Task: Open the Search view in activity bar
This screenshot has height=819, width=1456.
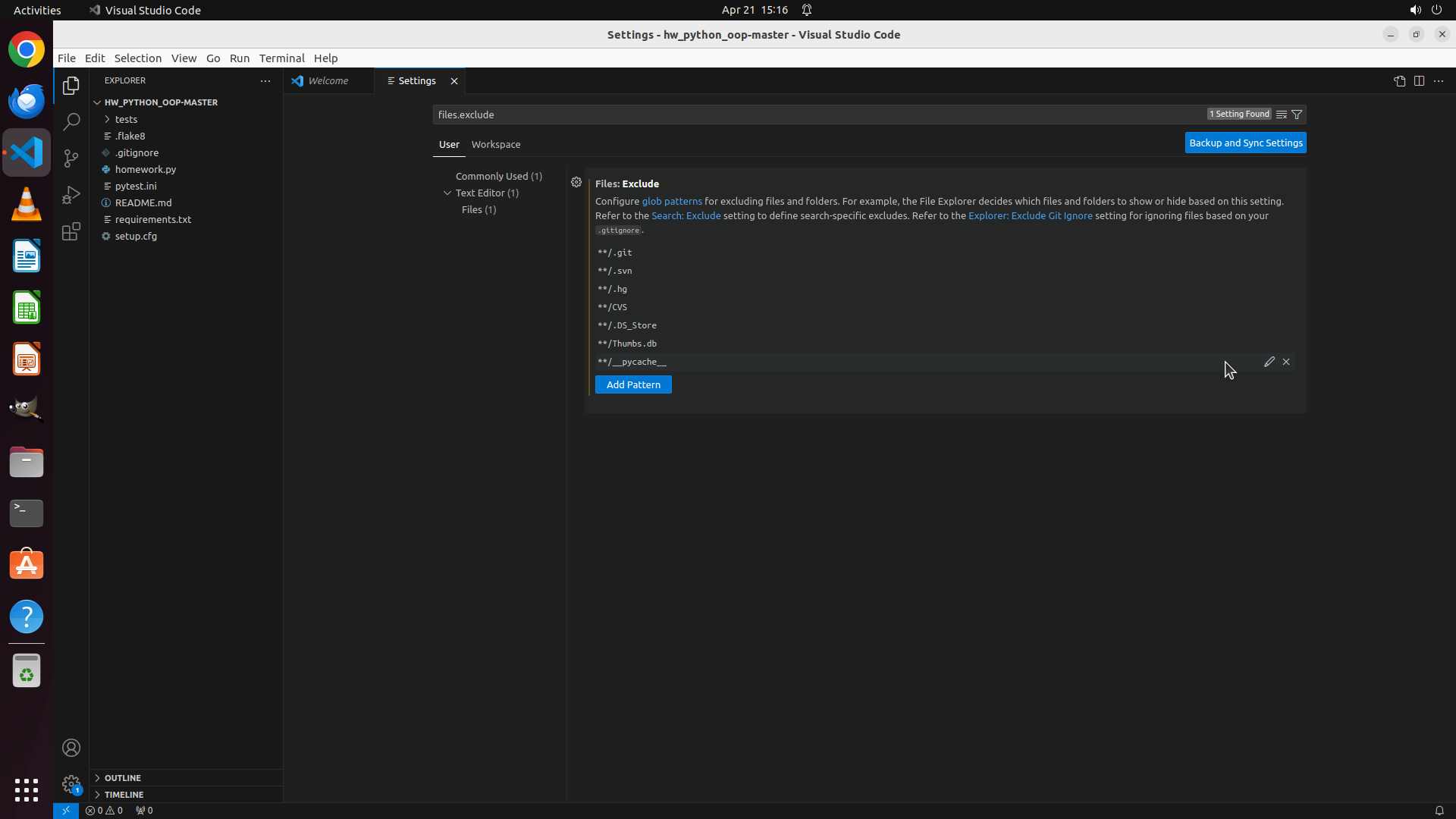Action: (71, 121)
